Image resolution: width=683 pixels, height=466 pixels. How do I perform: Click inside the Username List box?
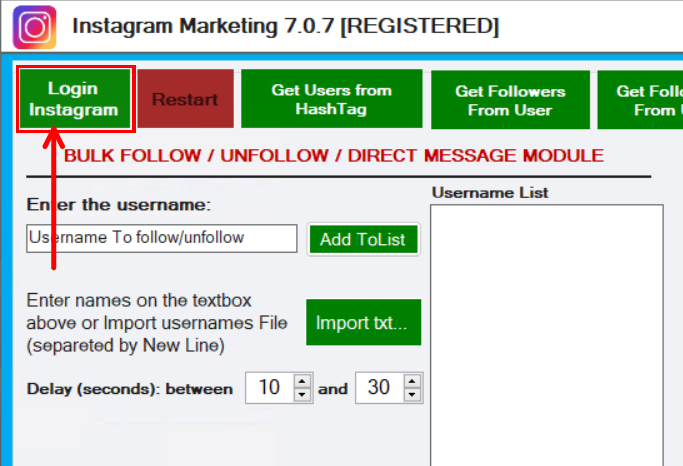pos(546,330)
